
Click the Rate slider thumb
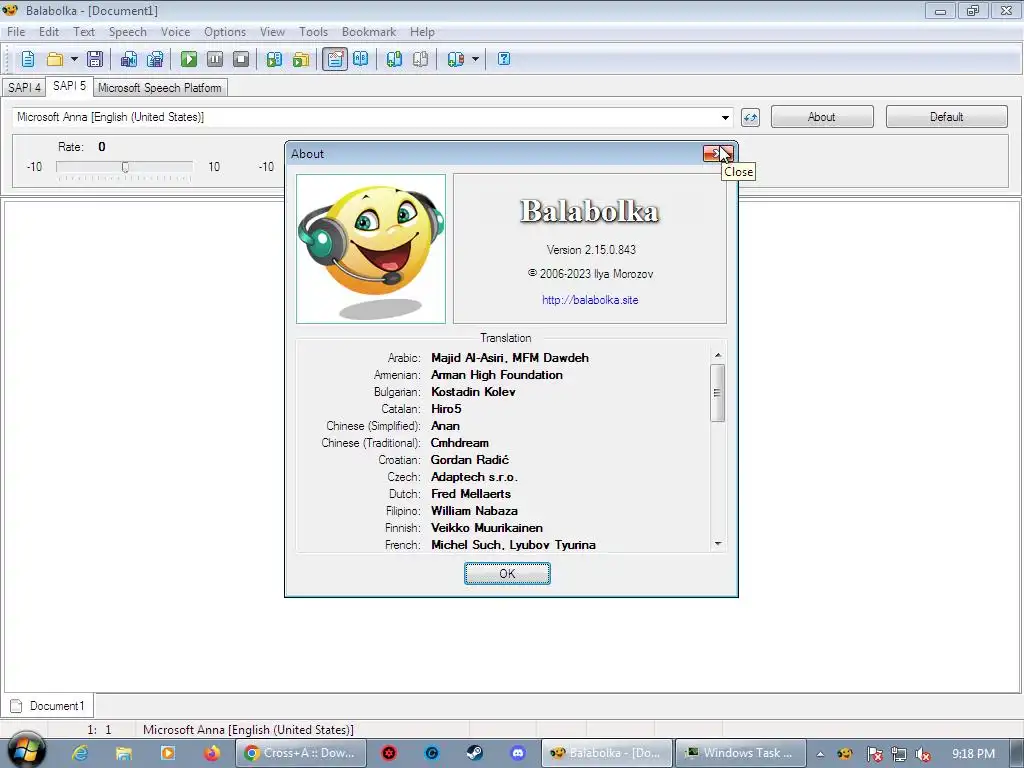(x=125, y=167)
